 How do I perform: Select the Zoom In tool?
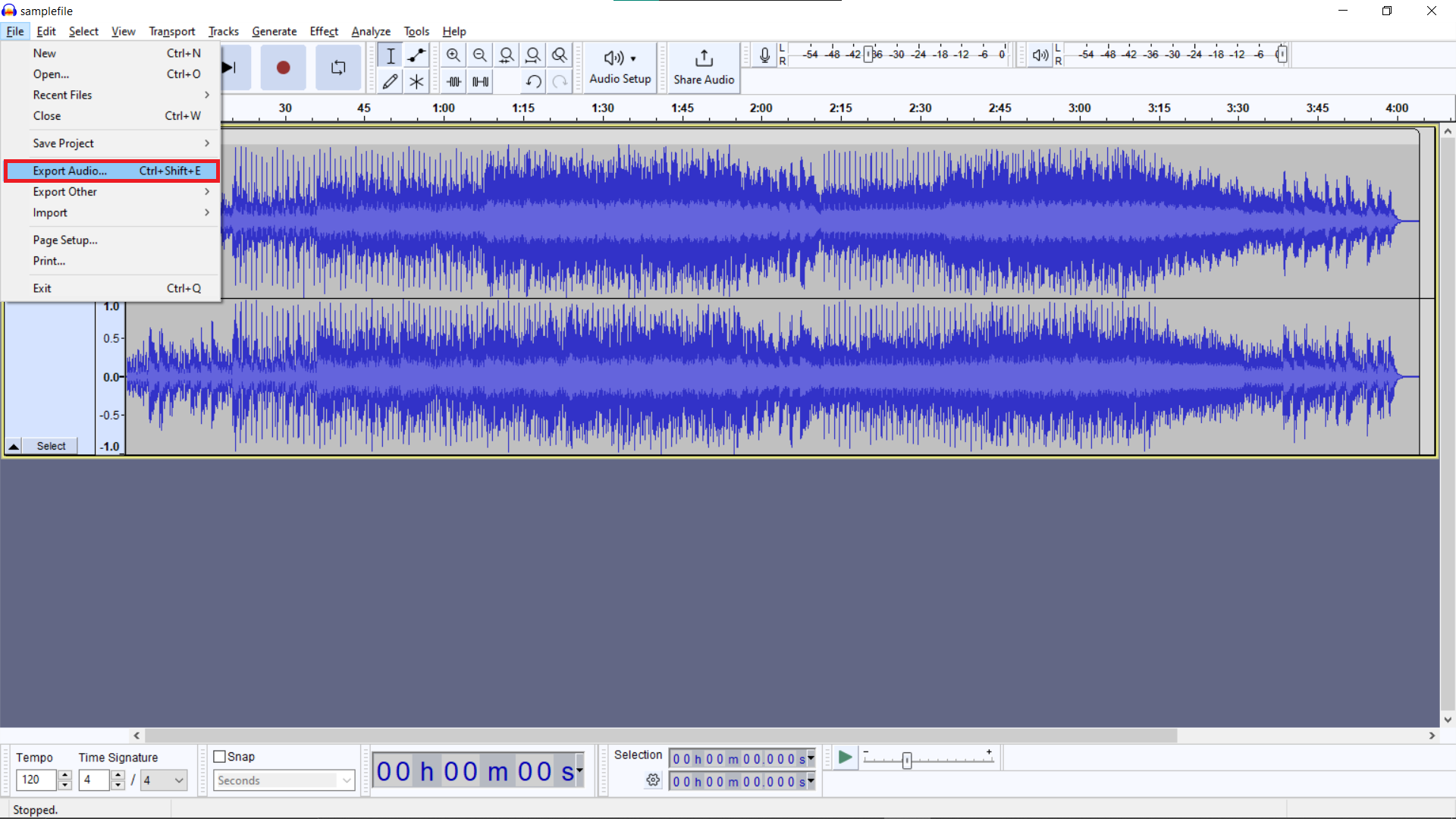[x=453, y=55]
